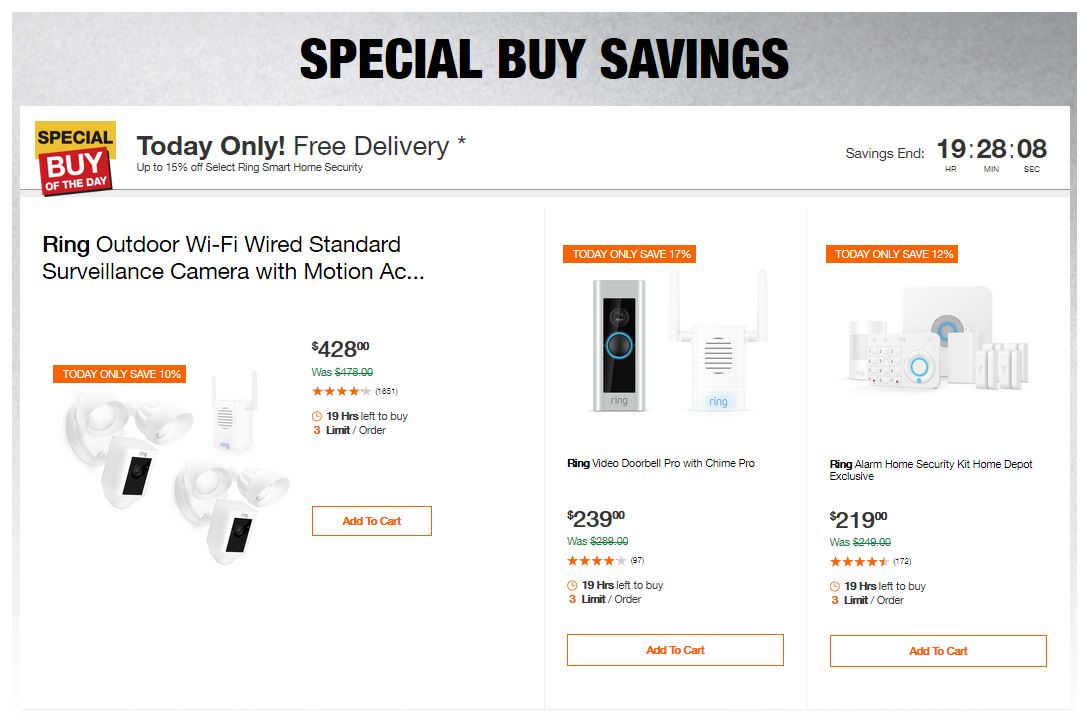Click the Savings End countdown timer
1091x720 pixels.
(x=991, y=151)
